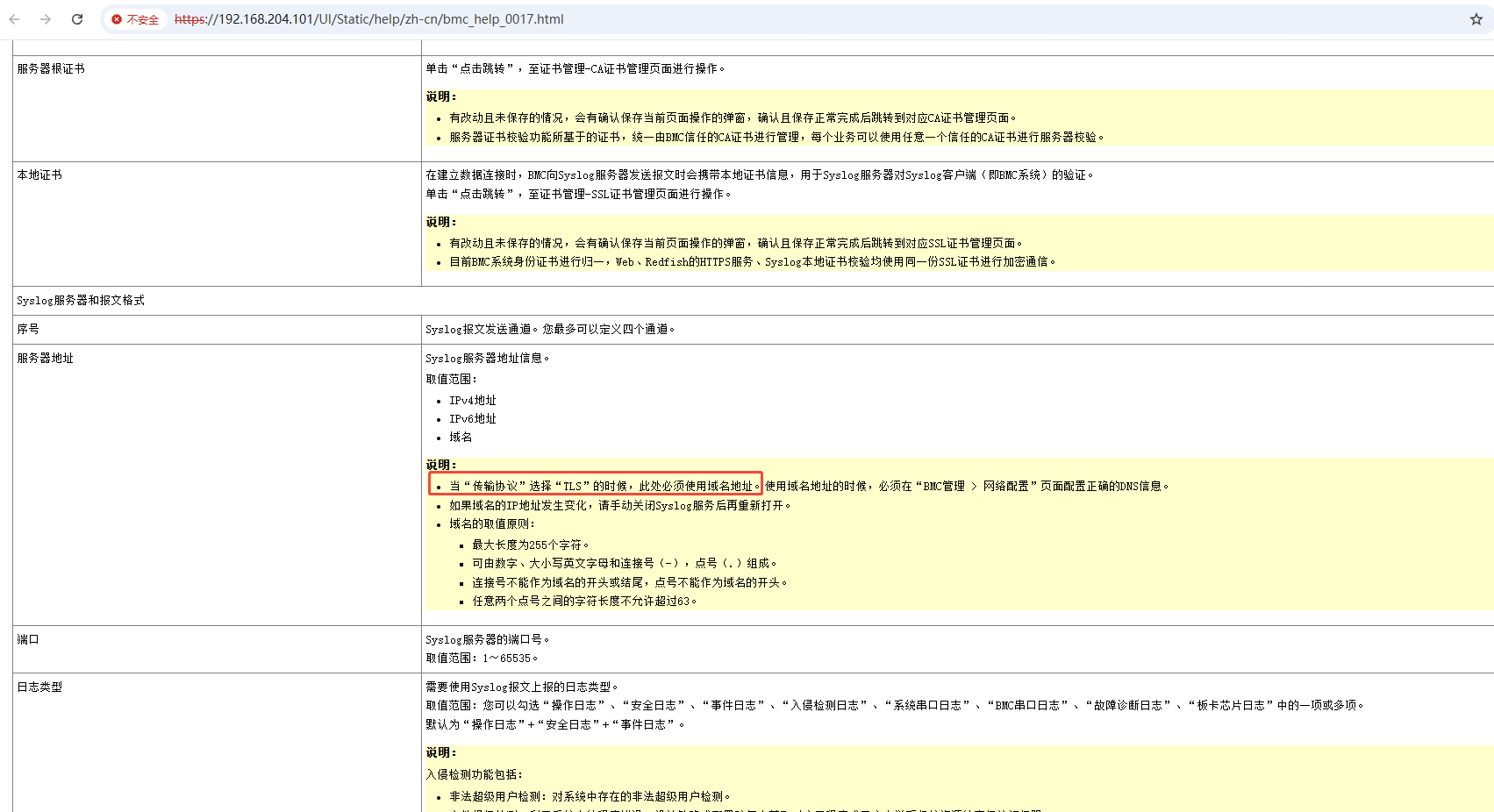Click the IPv6地址 list item
The height and width of the screenshot is (812, 1494).
tap(473, 418)
